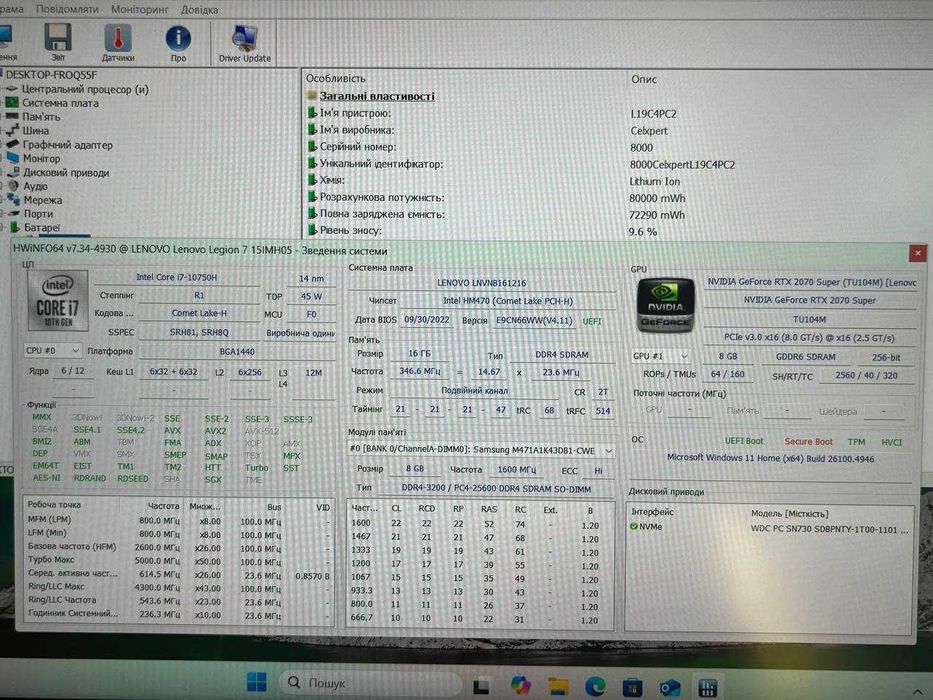Select Аудіо tree item

click(x=35, y=186)
